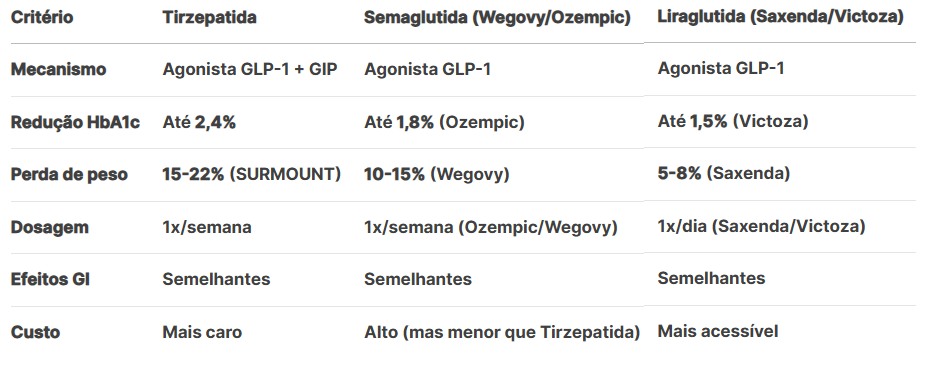Click the Agonista GLP-1 + GIP cell
The image size is (942, 372).
pyautogui.click(x=250, y=70)
